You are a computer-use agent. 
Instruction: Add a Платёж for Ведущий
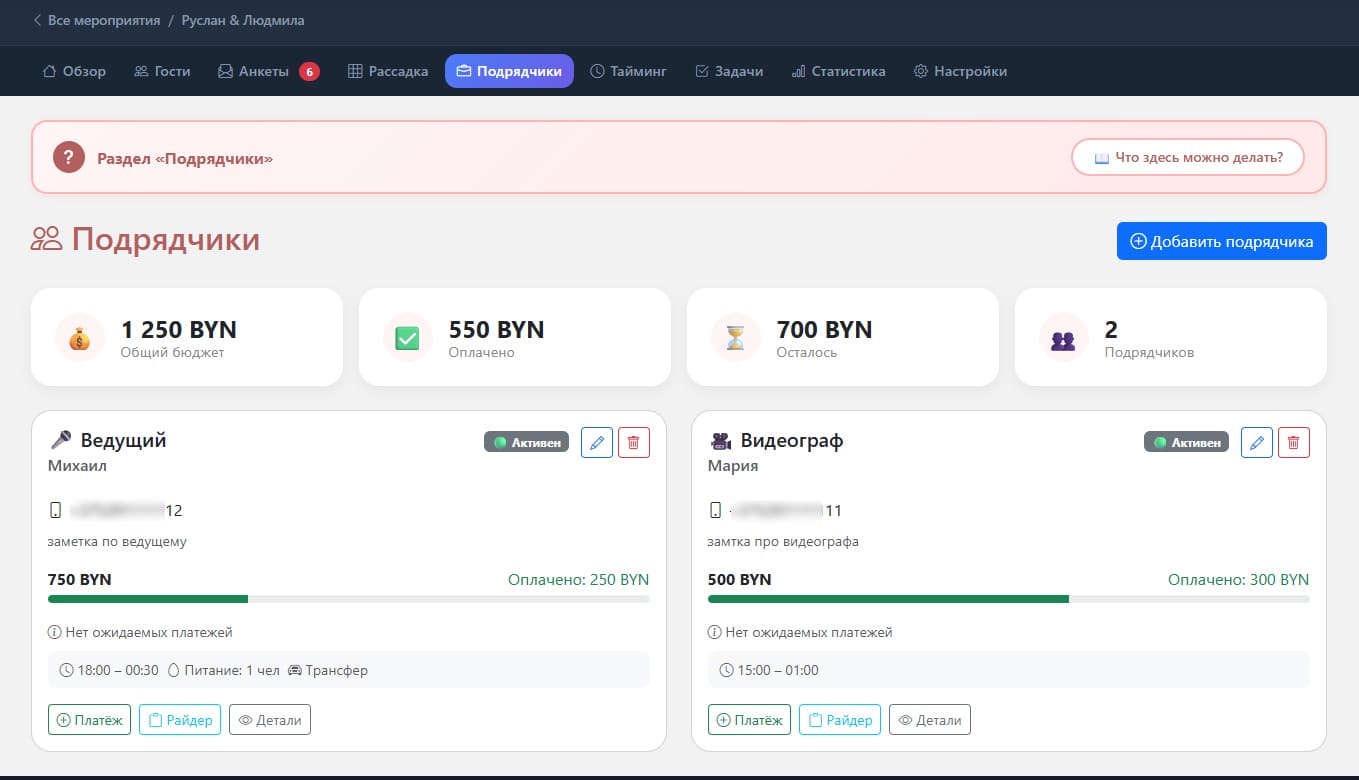pos(89,720)
